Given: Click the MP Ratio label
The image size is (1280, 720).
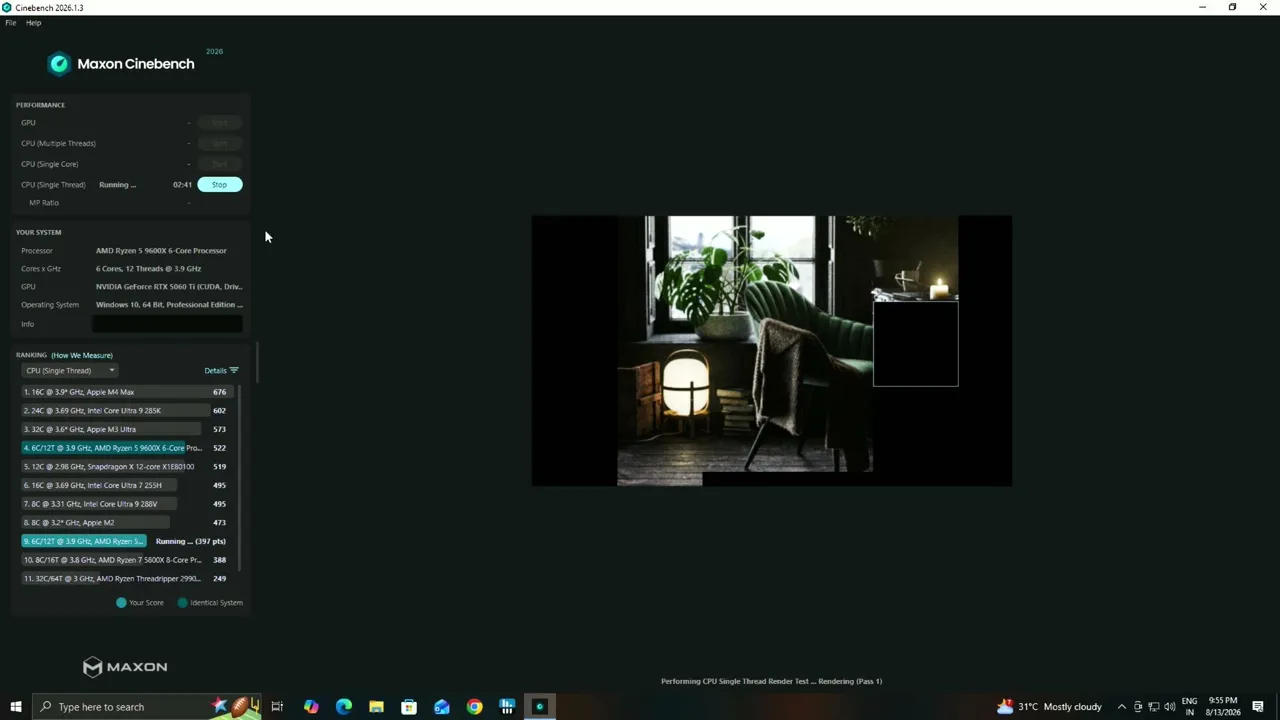Looking at the screenshot, I should click(44, 203).
